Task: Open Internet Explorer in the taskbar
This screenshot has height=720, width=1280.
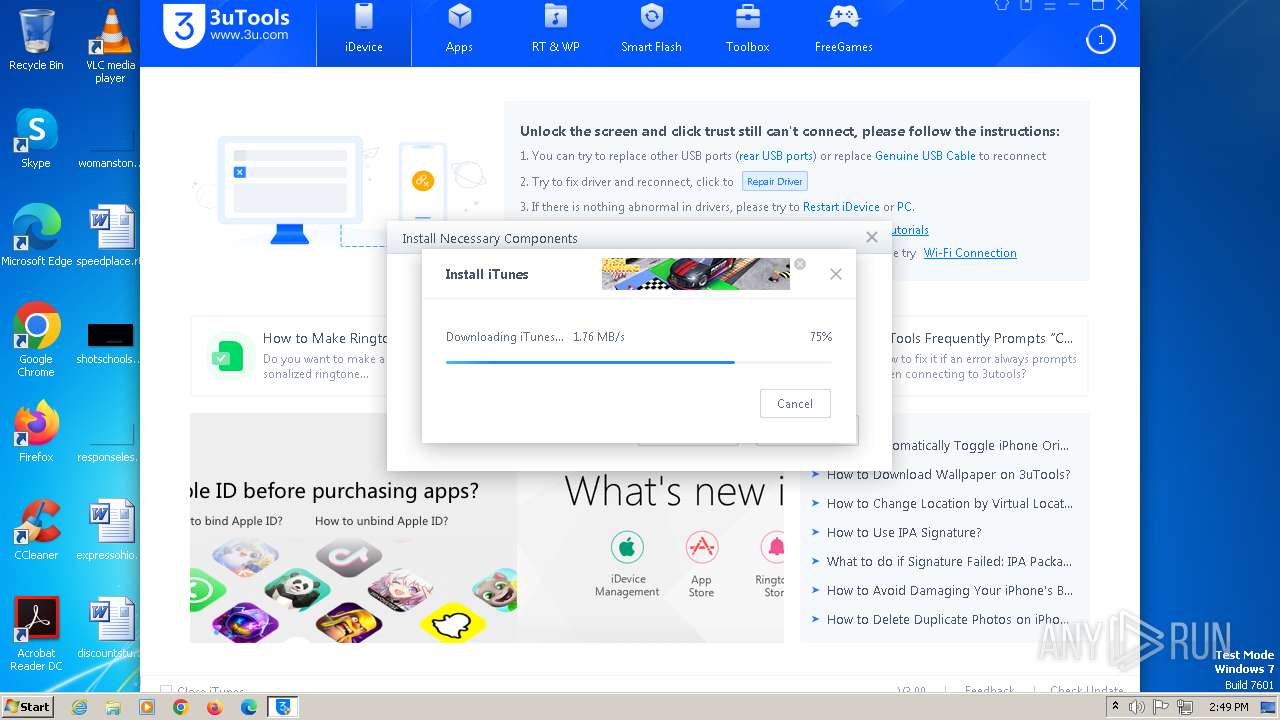Action: tap(79, 707)
